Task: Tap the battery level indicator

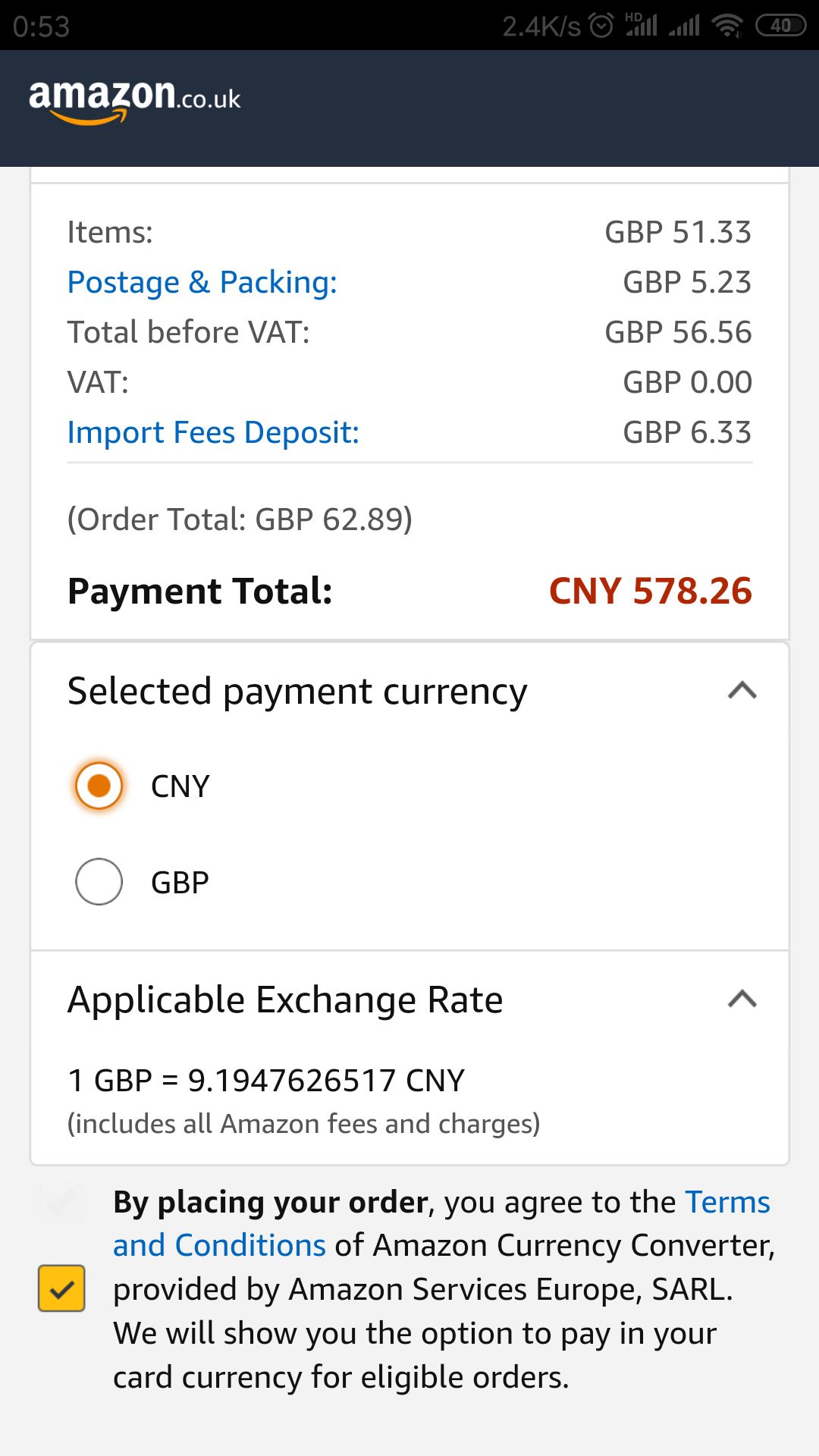Action: (780, 26)
